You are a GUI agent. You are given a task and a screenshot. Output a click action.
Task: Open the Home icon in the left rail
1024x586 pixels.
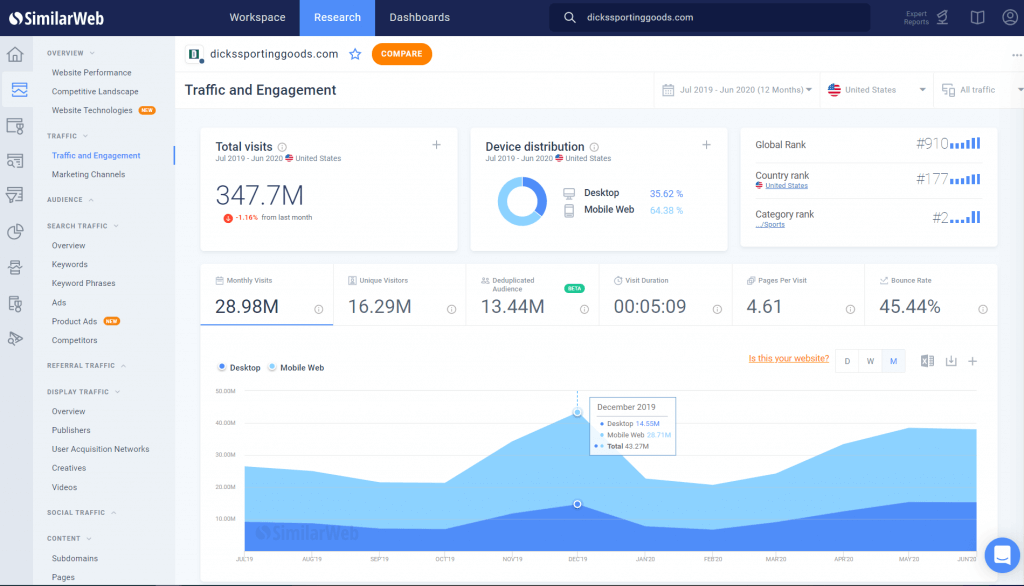(16, 54)
